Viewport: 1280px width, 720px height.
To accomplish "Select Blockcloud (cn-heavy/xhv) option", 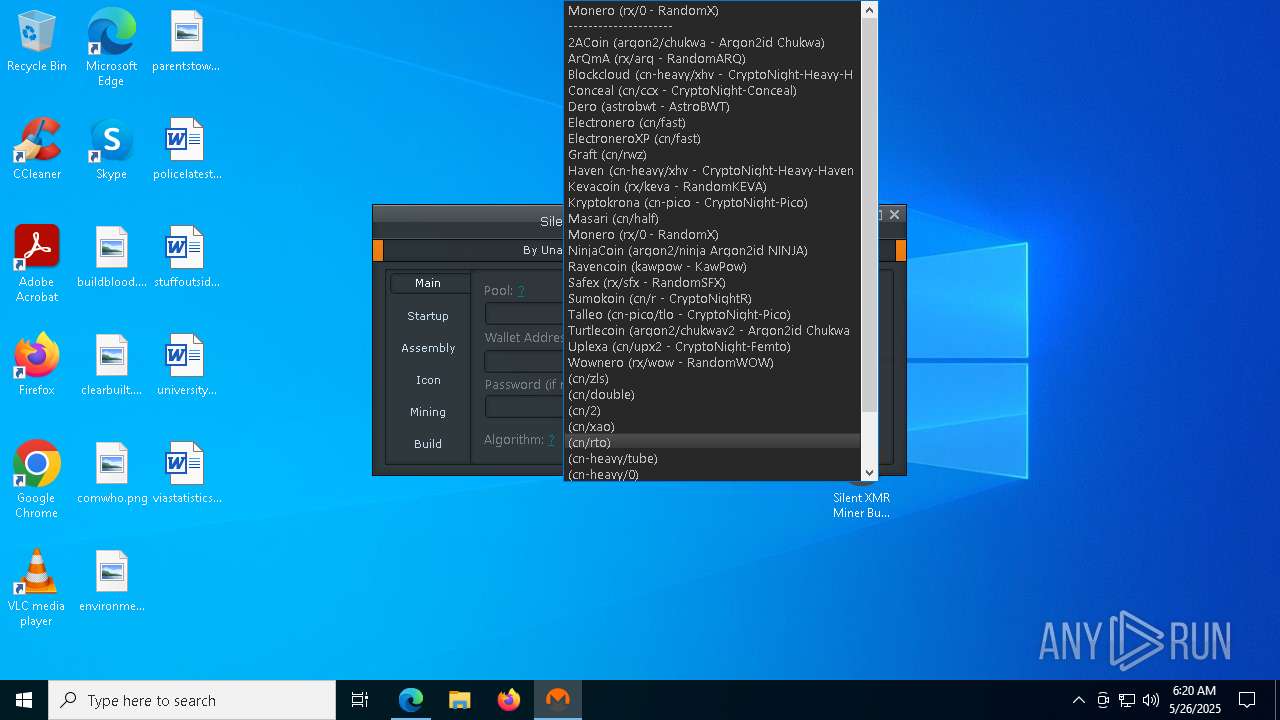I will click(712, 74).
